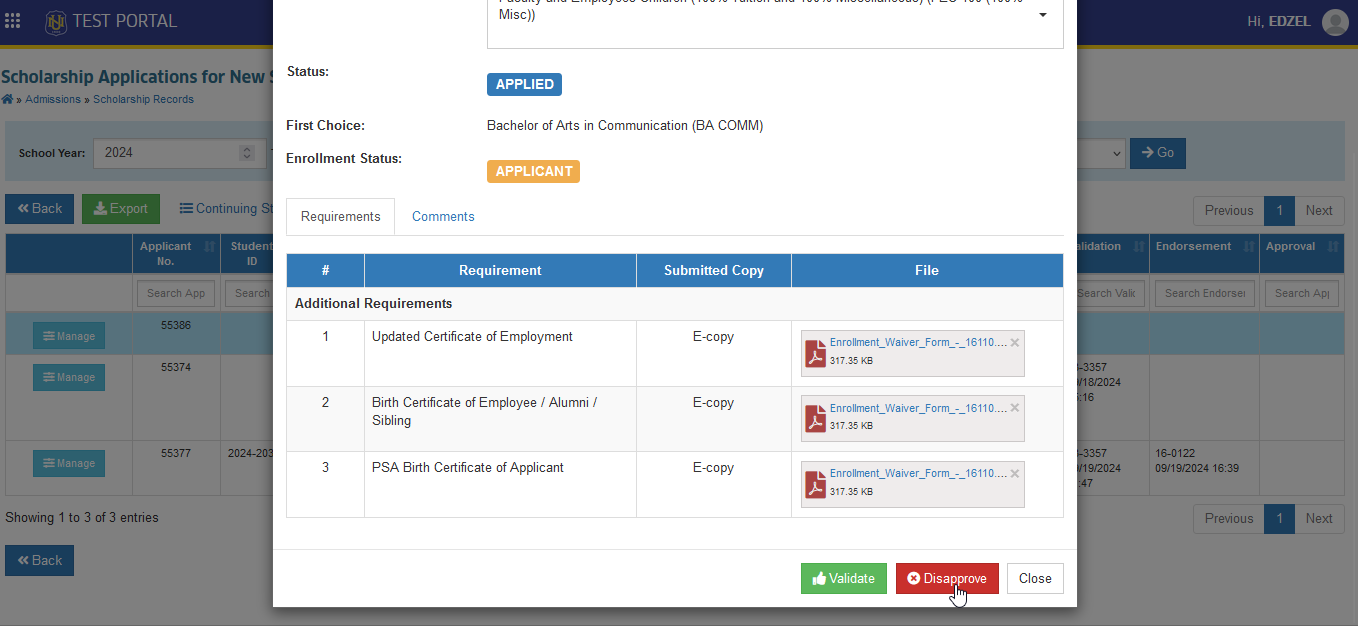Image resolution: width=1358 pixels, height=626 pixels.
Task: Open the PDF icon for PSA Birth Certificate
Action: tap(816, 484)
